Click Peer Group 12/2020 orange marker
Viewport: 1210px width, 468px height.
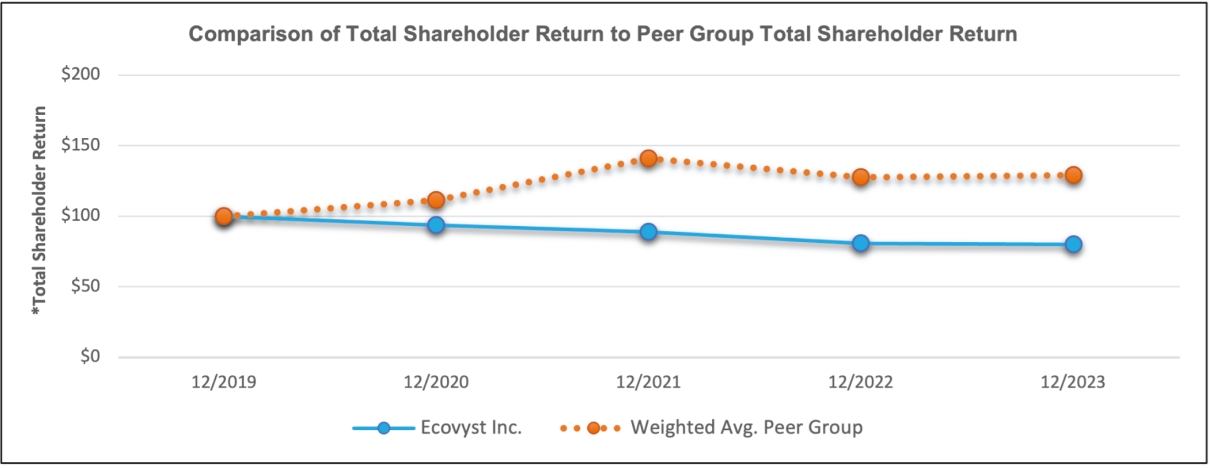click(x=436, y=200)
